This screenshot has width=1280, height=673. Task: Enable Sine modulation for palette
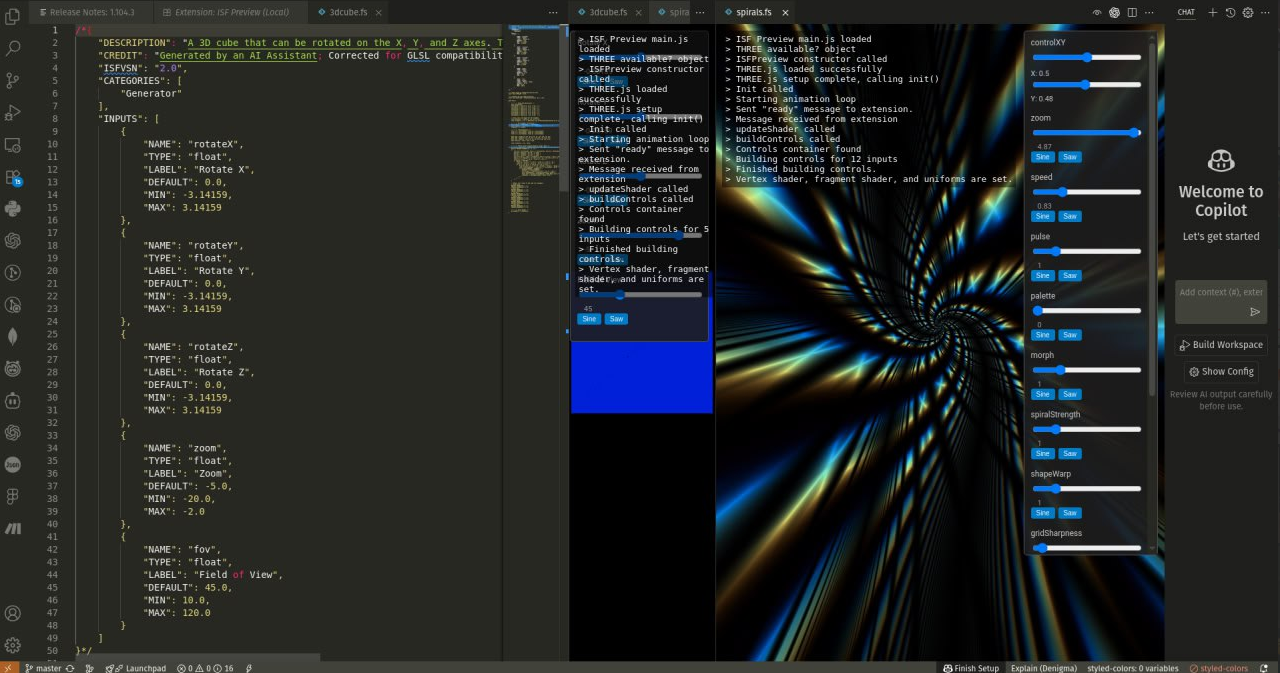pyautogui.click(x=1042, y=335)
